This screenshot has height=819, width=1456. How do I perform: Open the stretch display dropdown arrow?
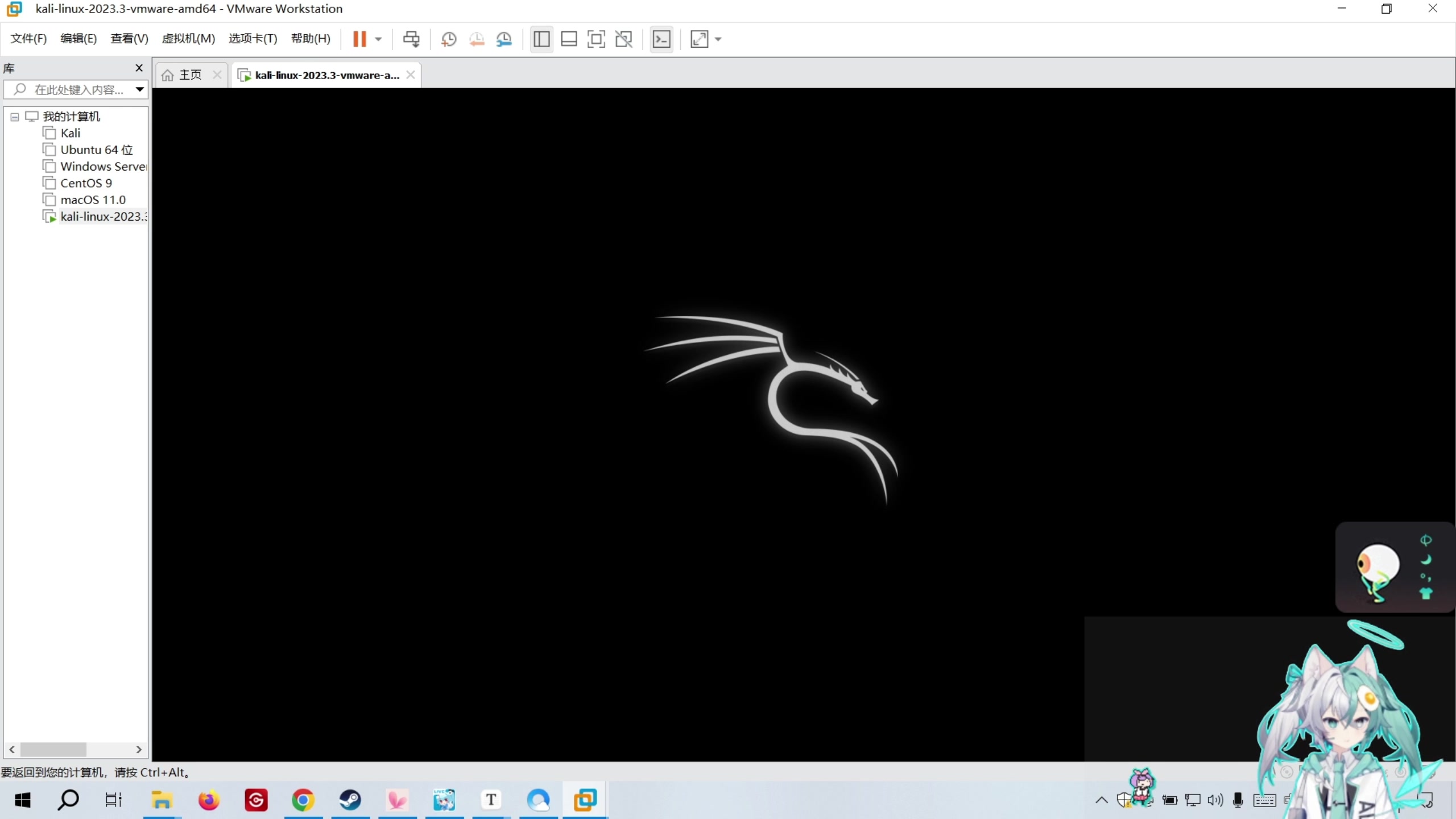pos(718,39)
